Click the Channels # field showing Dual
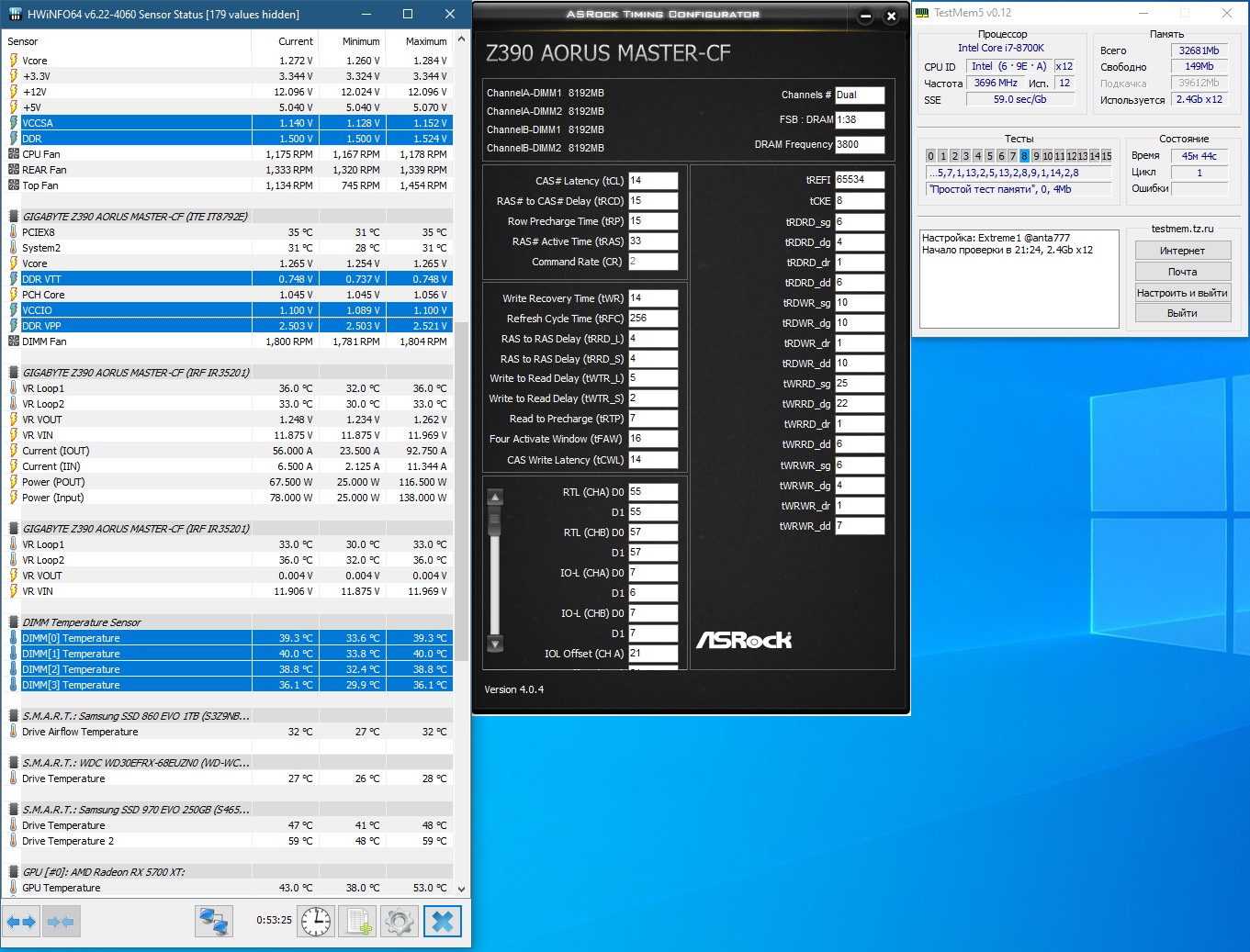The height and width of the screenshot is (952, 1250). click(x=860, y=95)
